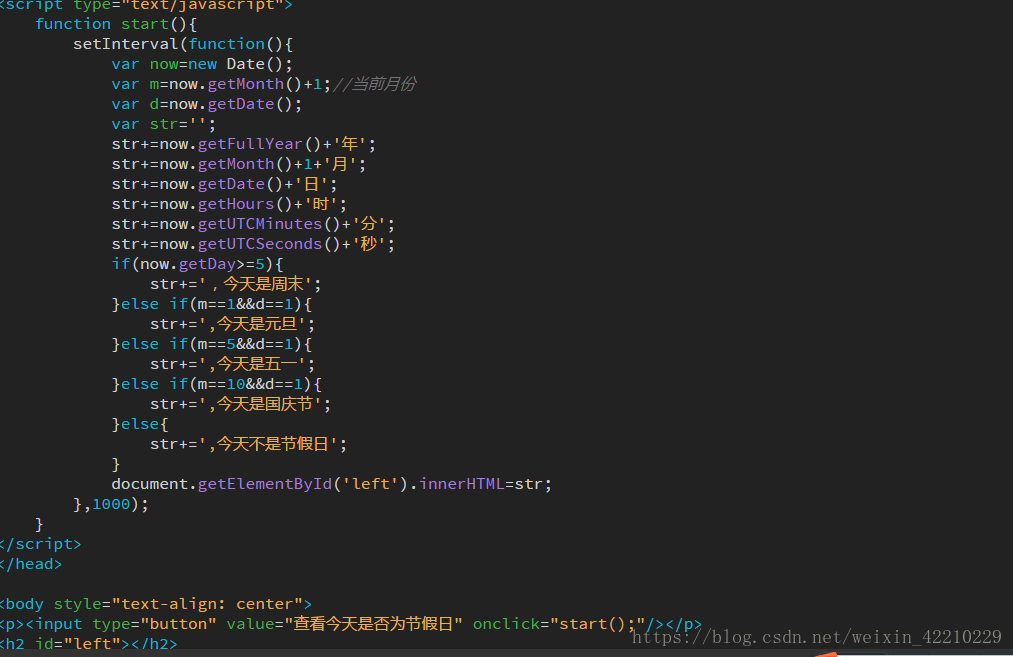Click the interval value '1000'
The width and height of the screenshot is (1013, 657).
click(111, 505)
